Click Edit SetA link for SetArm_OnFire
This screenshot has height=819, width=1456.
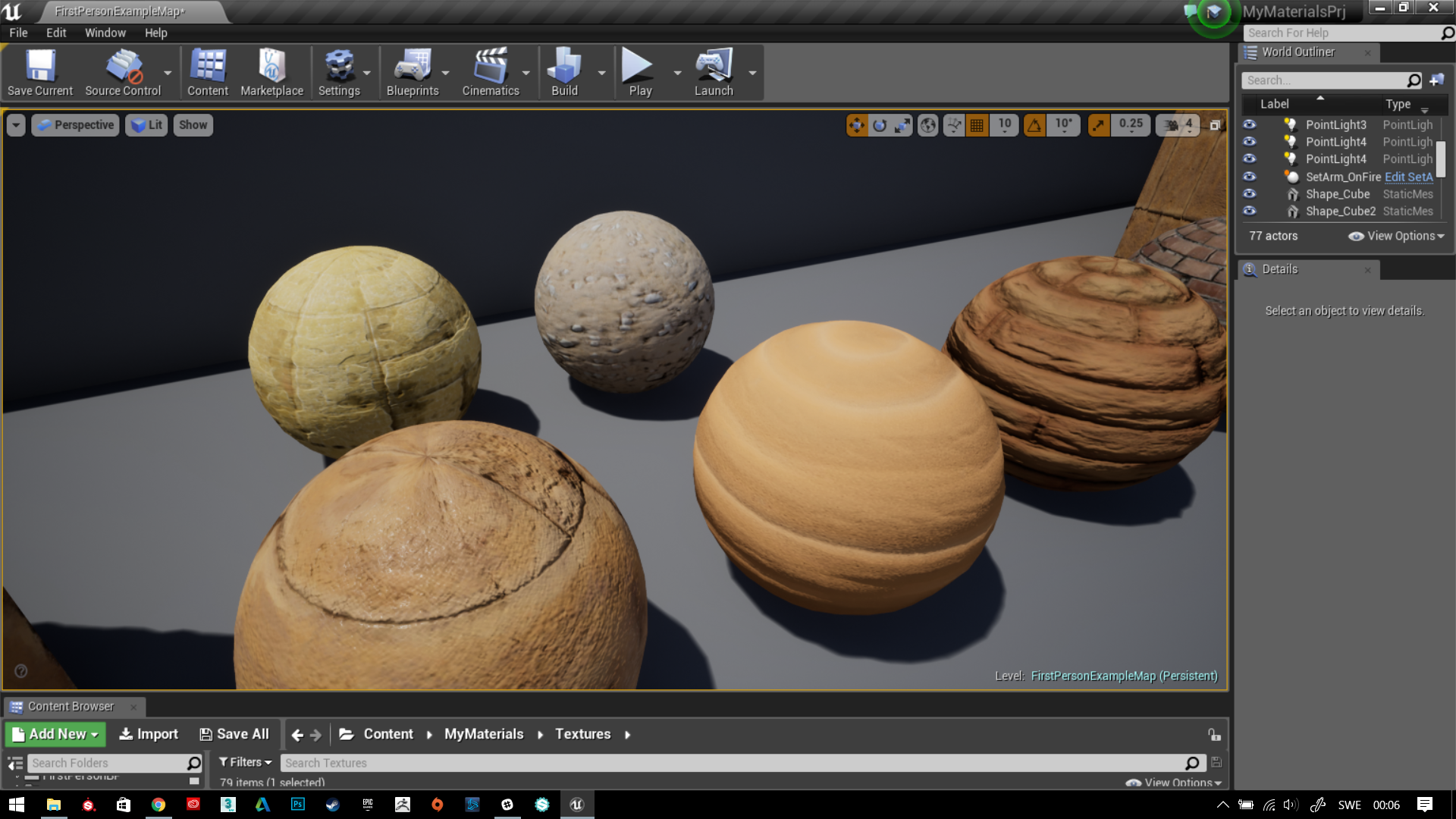coord(1408,177)
